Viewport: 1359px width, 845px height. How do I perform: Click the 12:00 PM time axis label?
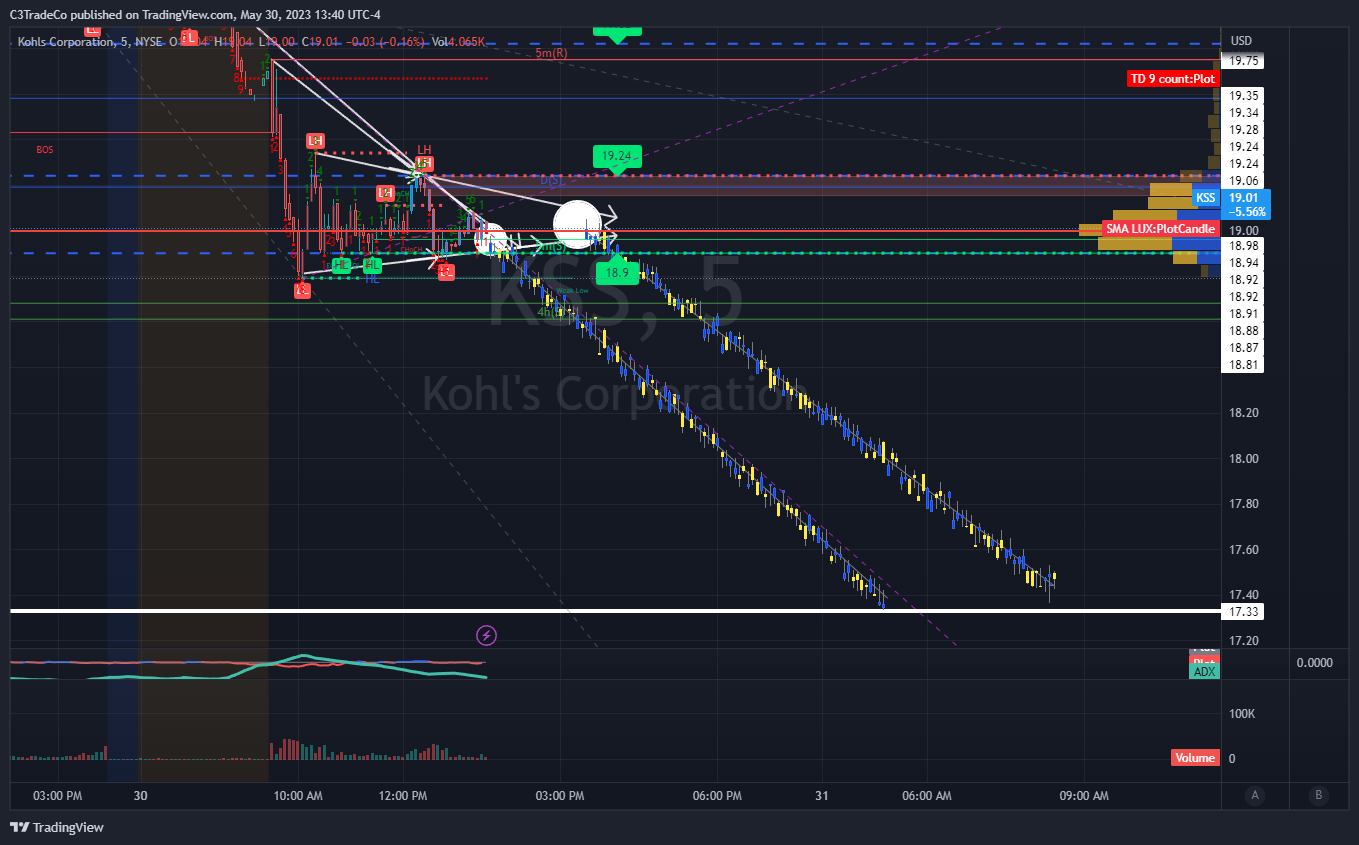tap(403, 796)
